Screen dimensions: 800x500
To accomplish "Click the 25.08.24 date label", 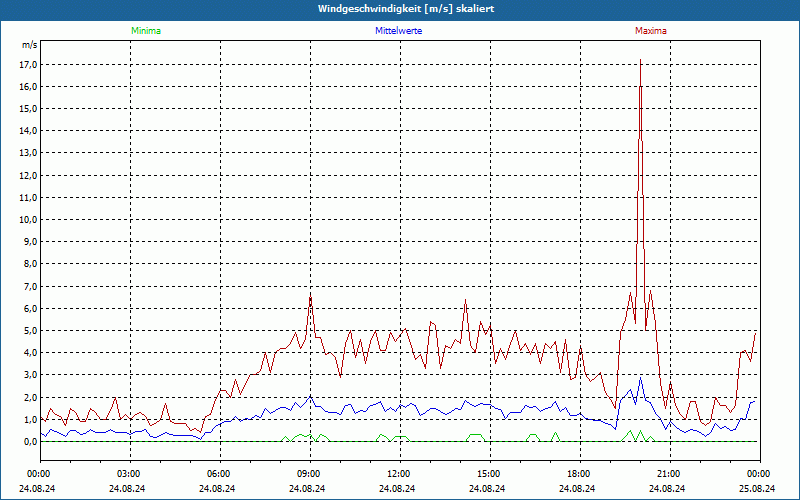I will (757, 488).
